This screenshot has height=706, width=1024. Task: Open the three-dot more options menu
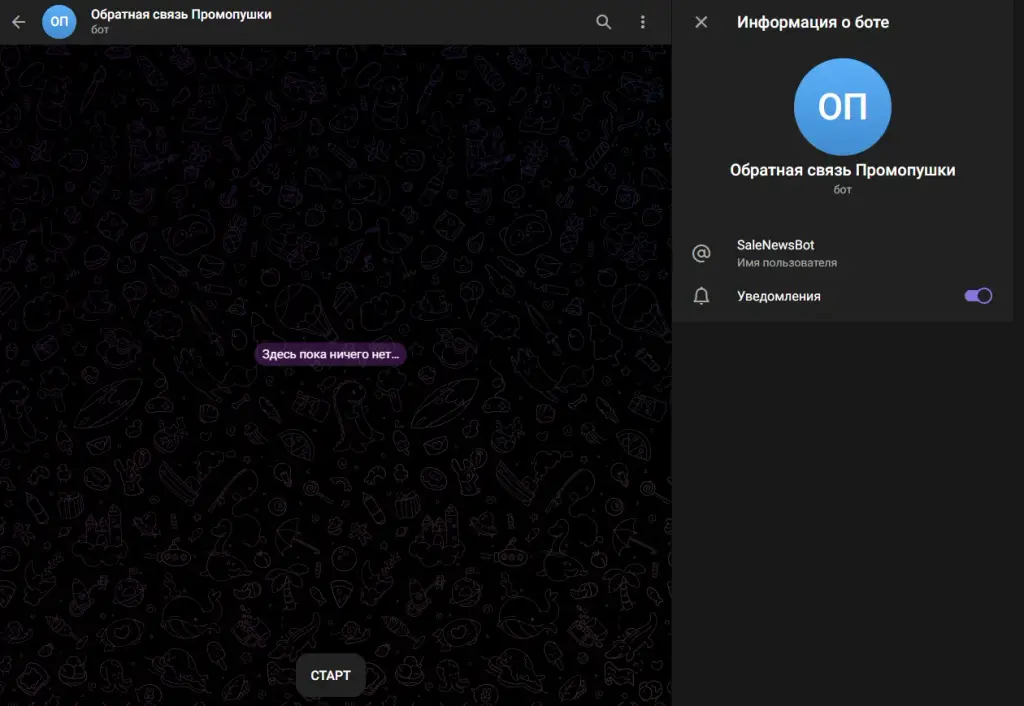coord(643,22)
